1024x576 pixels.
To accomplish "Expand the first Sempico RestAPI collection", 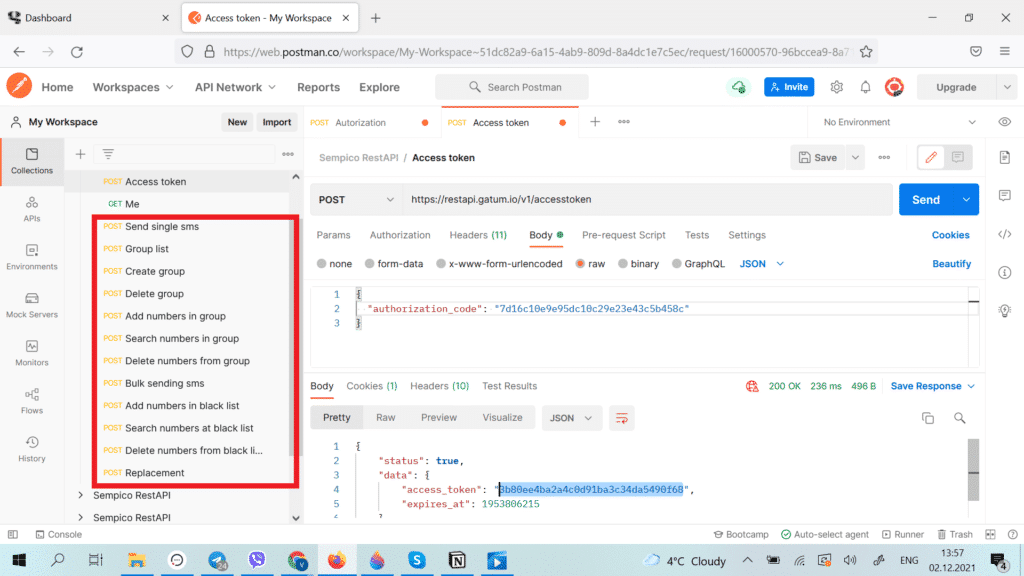I will pyautogui.click(x=80, y=495).
